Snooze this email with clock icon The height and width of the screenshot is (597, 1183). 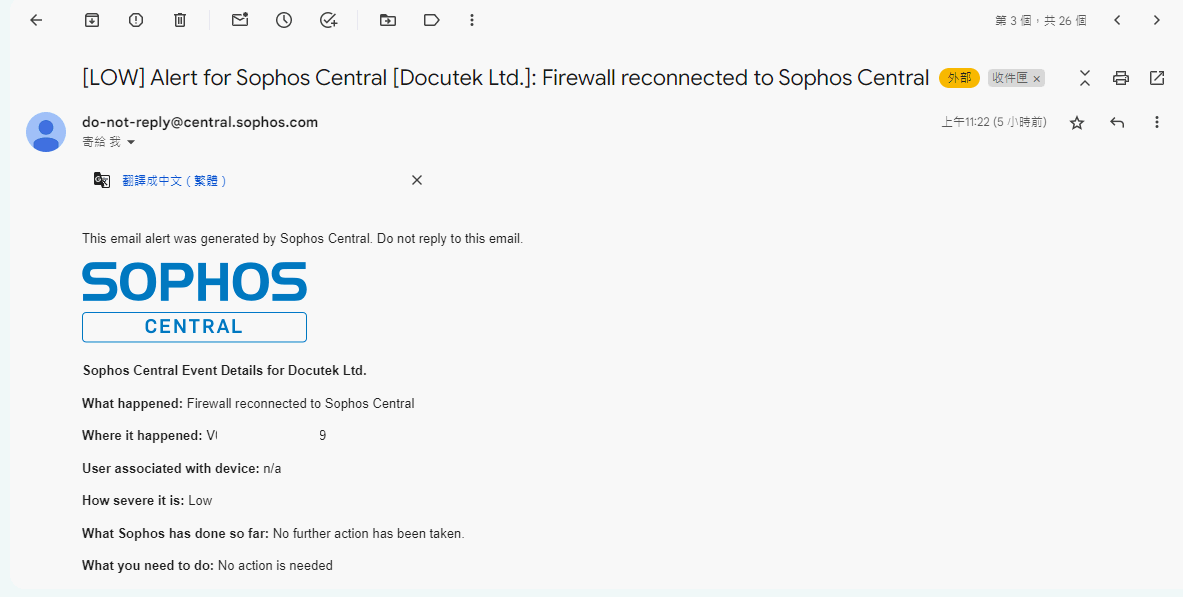coord(284,20)
